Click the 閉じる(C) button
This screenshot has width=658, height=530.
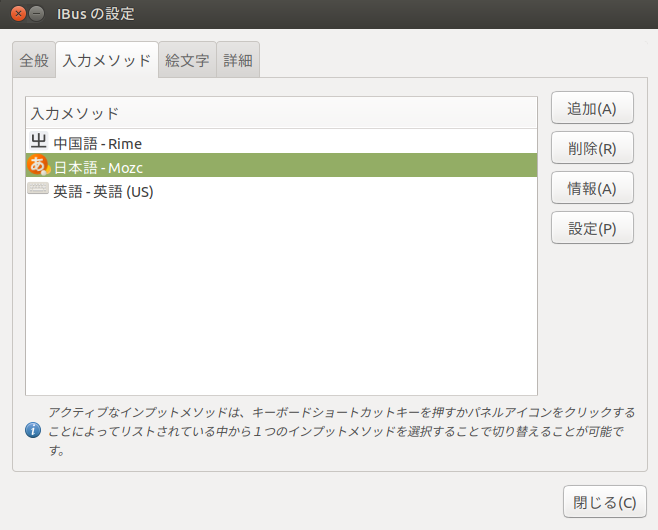pos(605,501)
